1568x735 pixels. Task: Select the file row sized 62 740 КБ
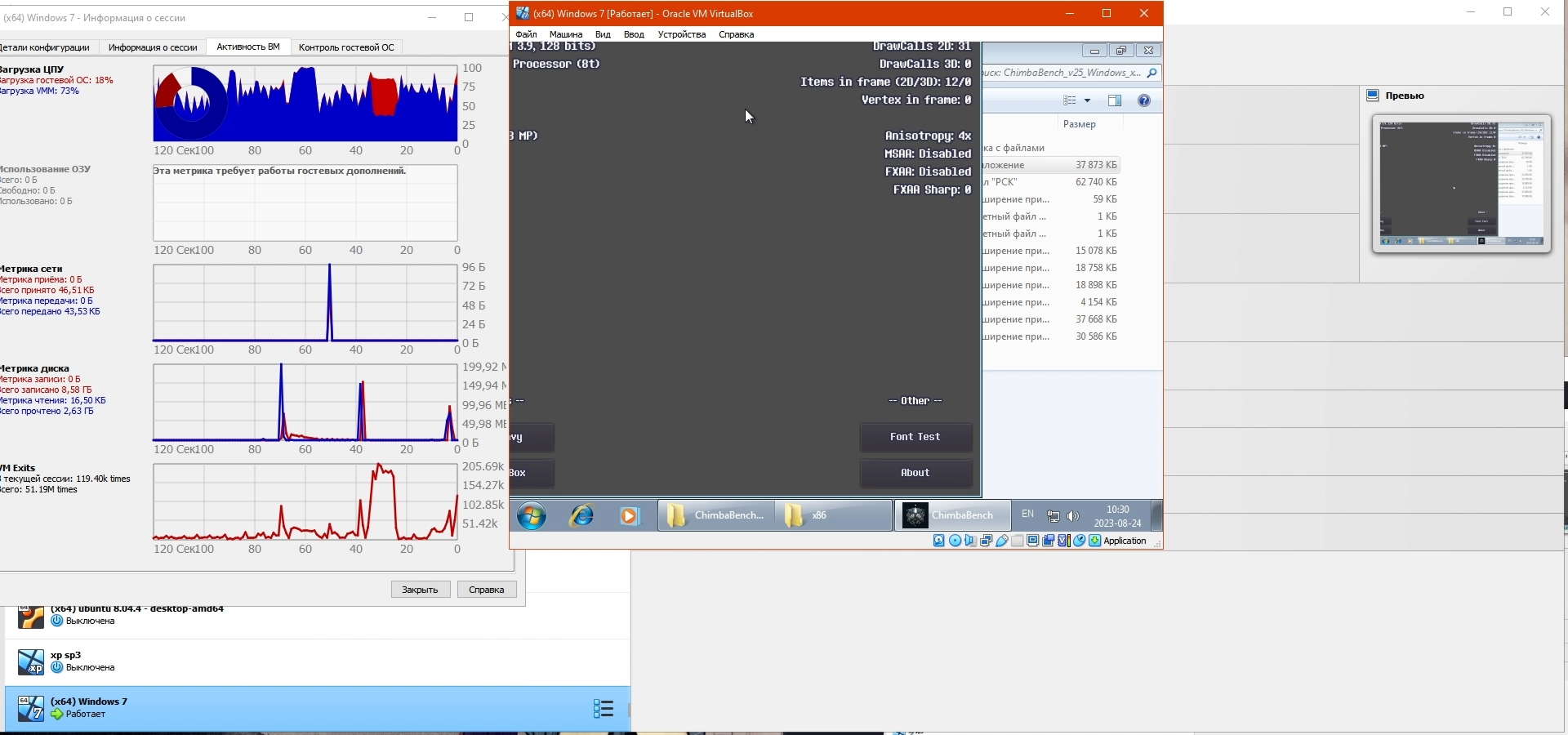[x=1050, y=182]
